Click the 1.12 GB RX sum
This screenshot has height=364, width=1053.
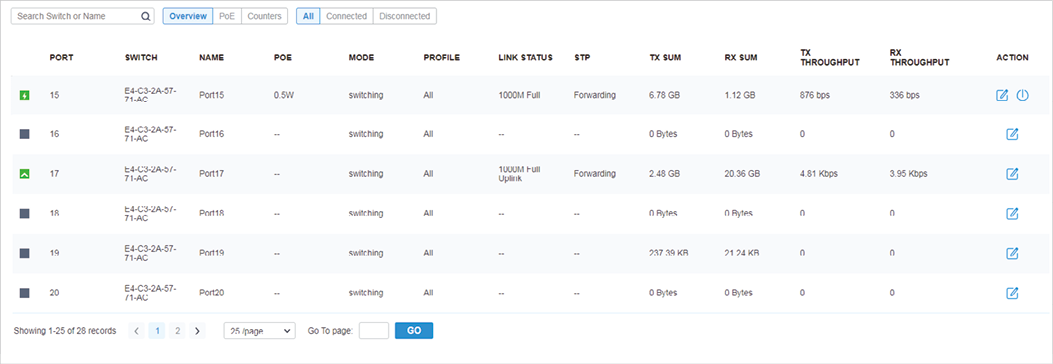(740, 95)
